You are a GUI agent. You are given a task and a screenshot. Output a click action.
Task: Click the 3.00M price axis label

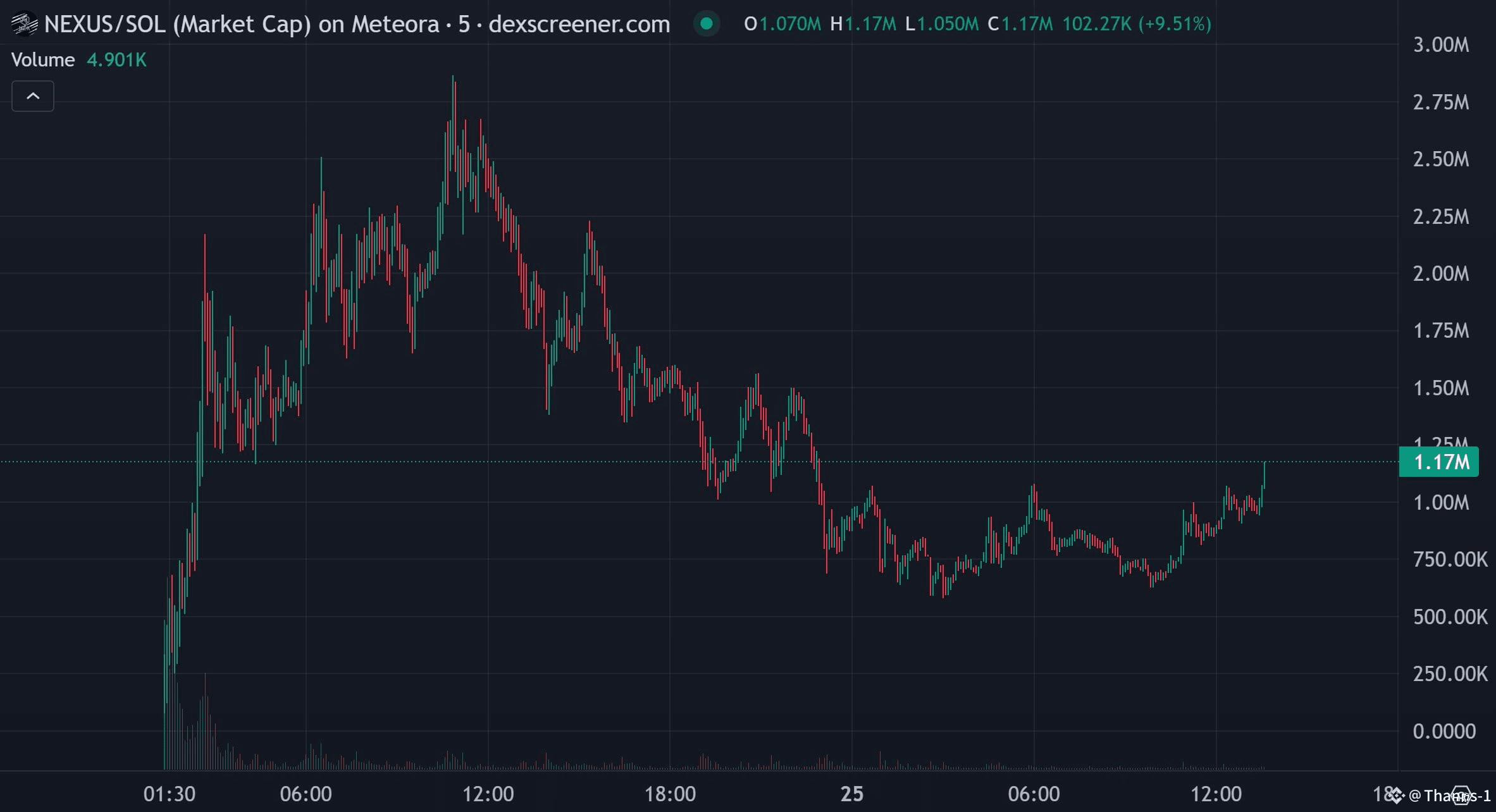point(1441,45)
